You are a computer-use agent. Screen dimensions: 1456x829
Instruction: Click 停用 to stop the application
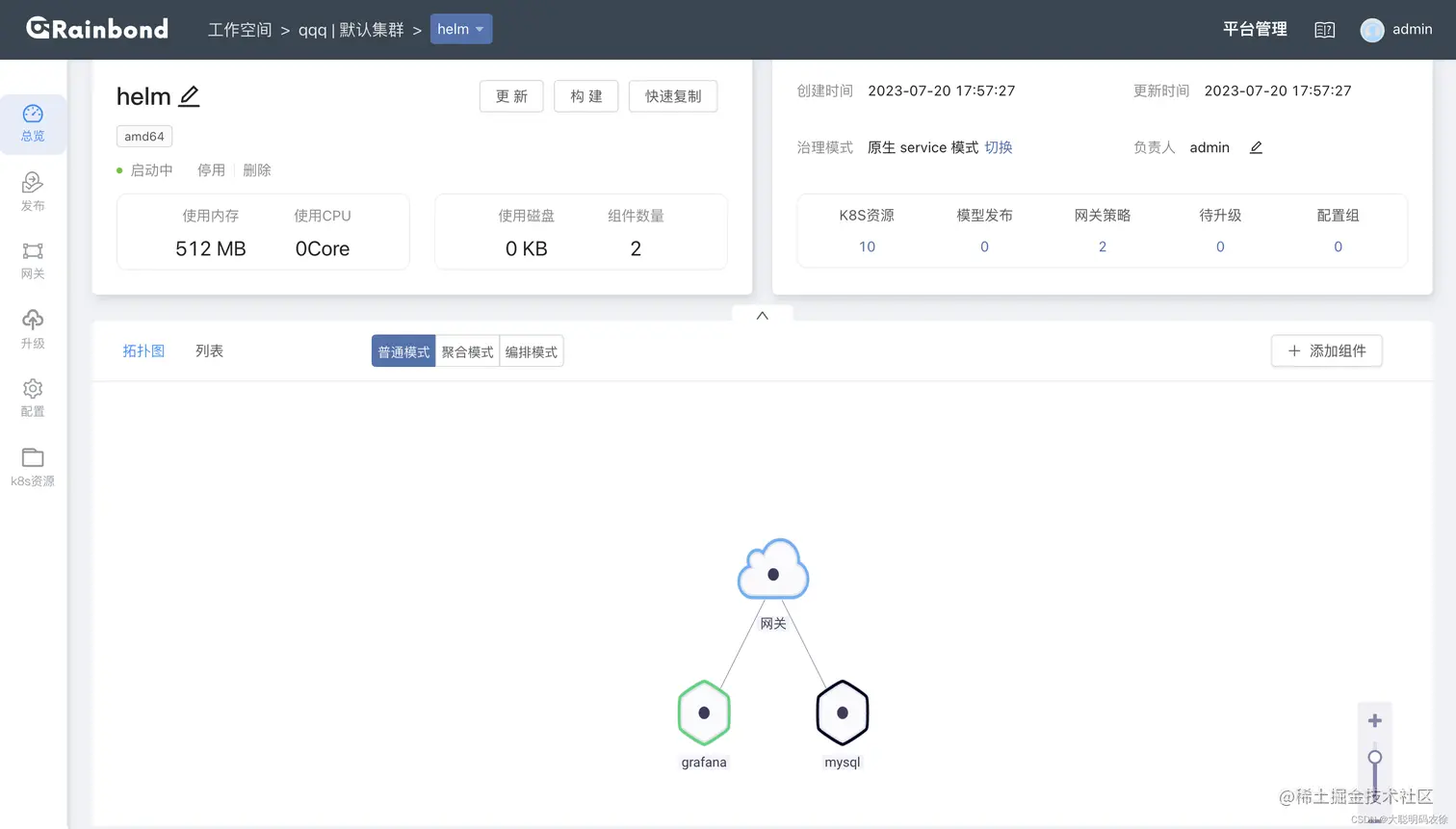[x=211, y=169]
